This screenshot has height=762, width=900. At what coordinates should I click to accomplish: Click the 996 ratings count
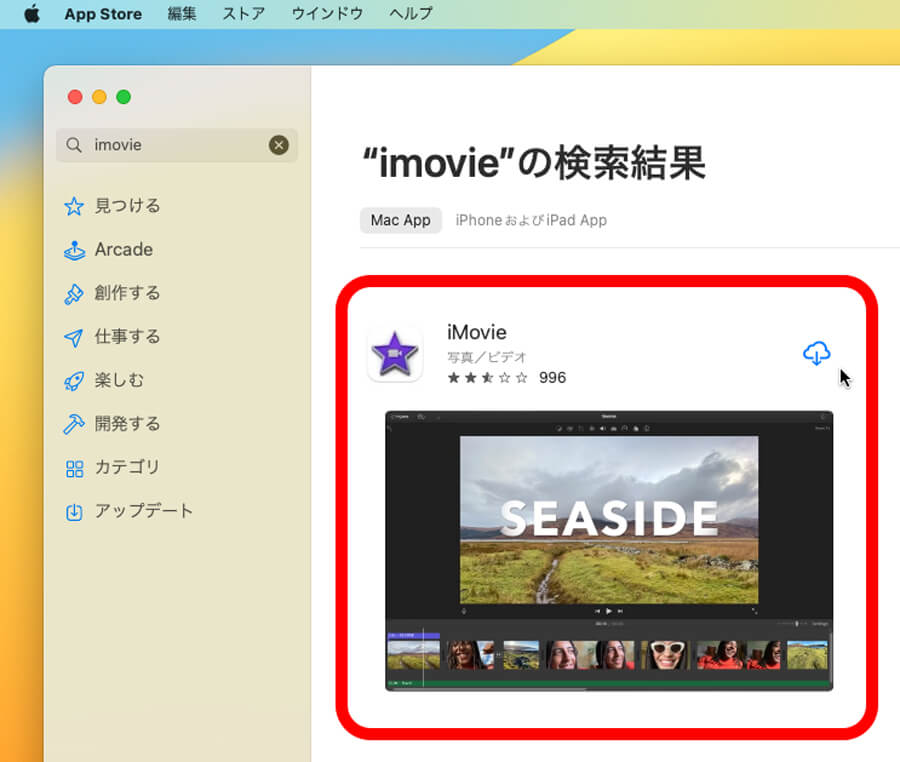click(x=552, y=378)
